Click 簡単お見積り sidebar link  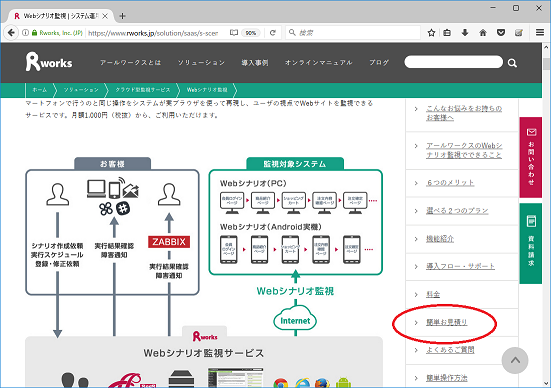point(447,322)
